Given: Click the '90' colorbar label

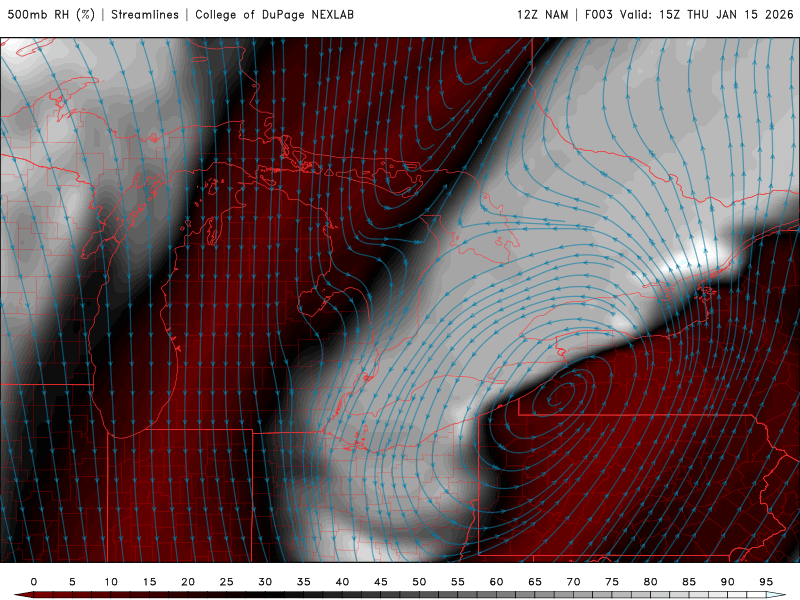Looking at the screenshot, I should [728, 582].
